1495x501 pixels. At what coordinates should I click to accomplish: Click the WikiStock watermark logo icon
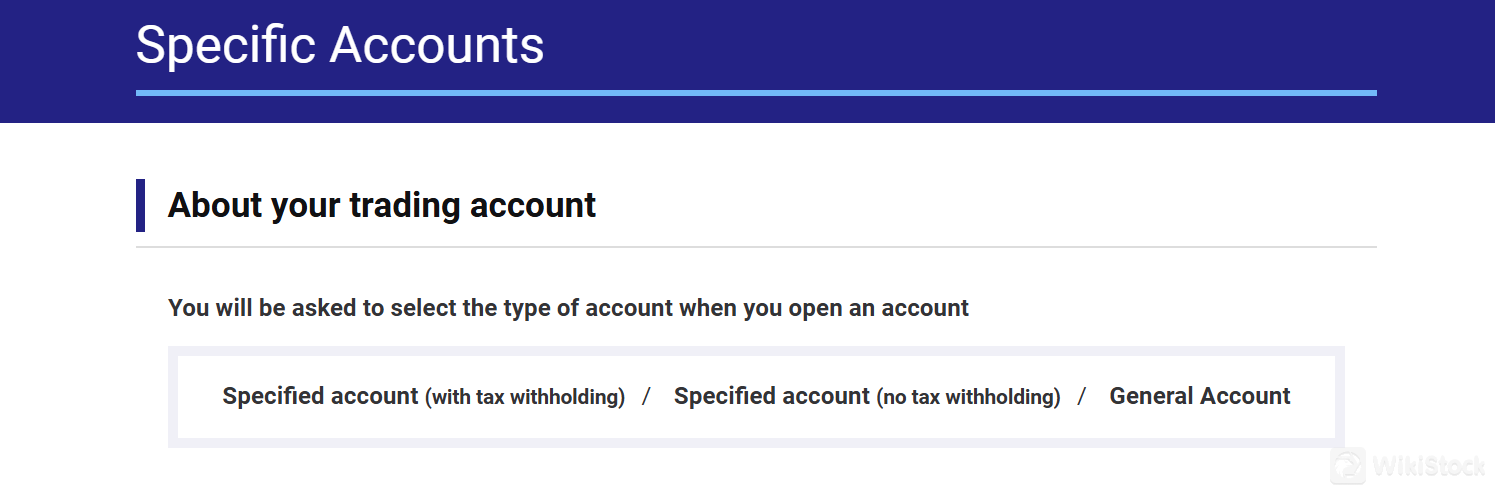pos(1349,466)
